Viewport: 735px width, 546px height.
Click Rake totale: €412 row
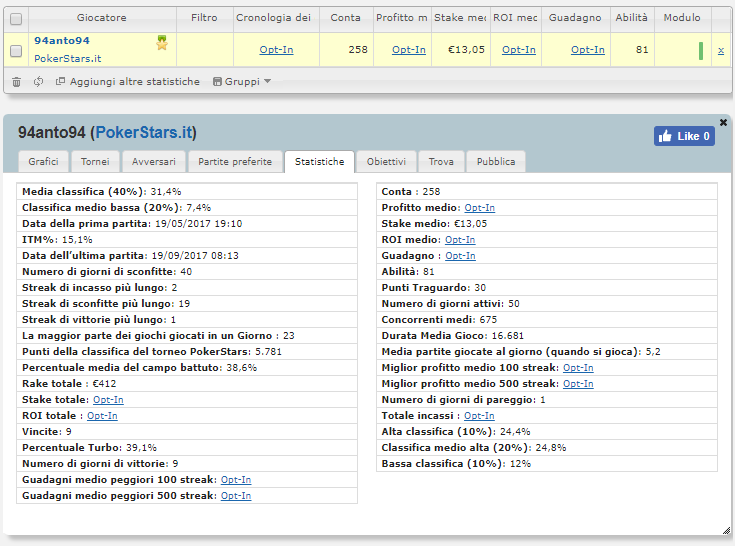(x=187, y=384)
